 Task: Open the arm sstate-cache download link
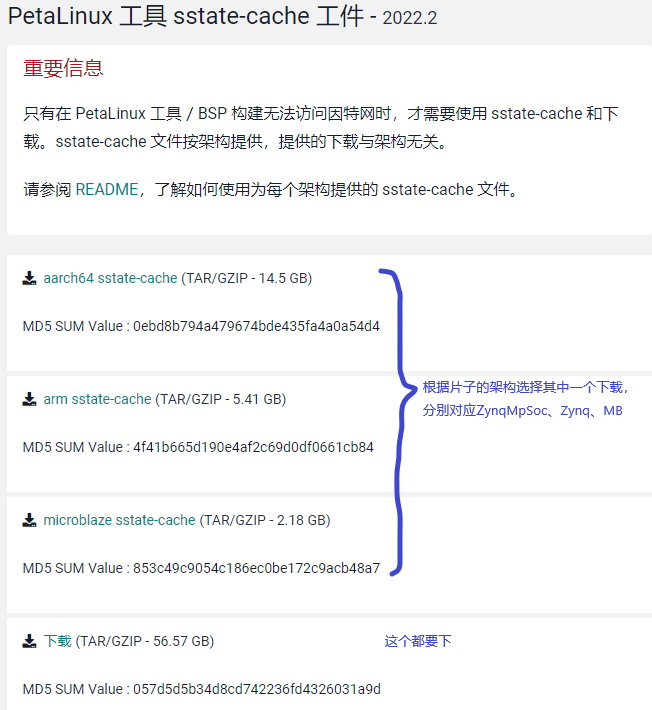(97, 399)
